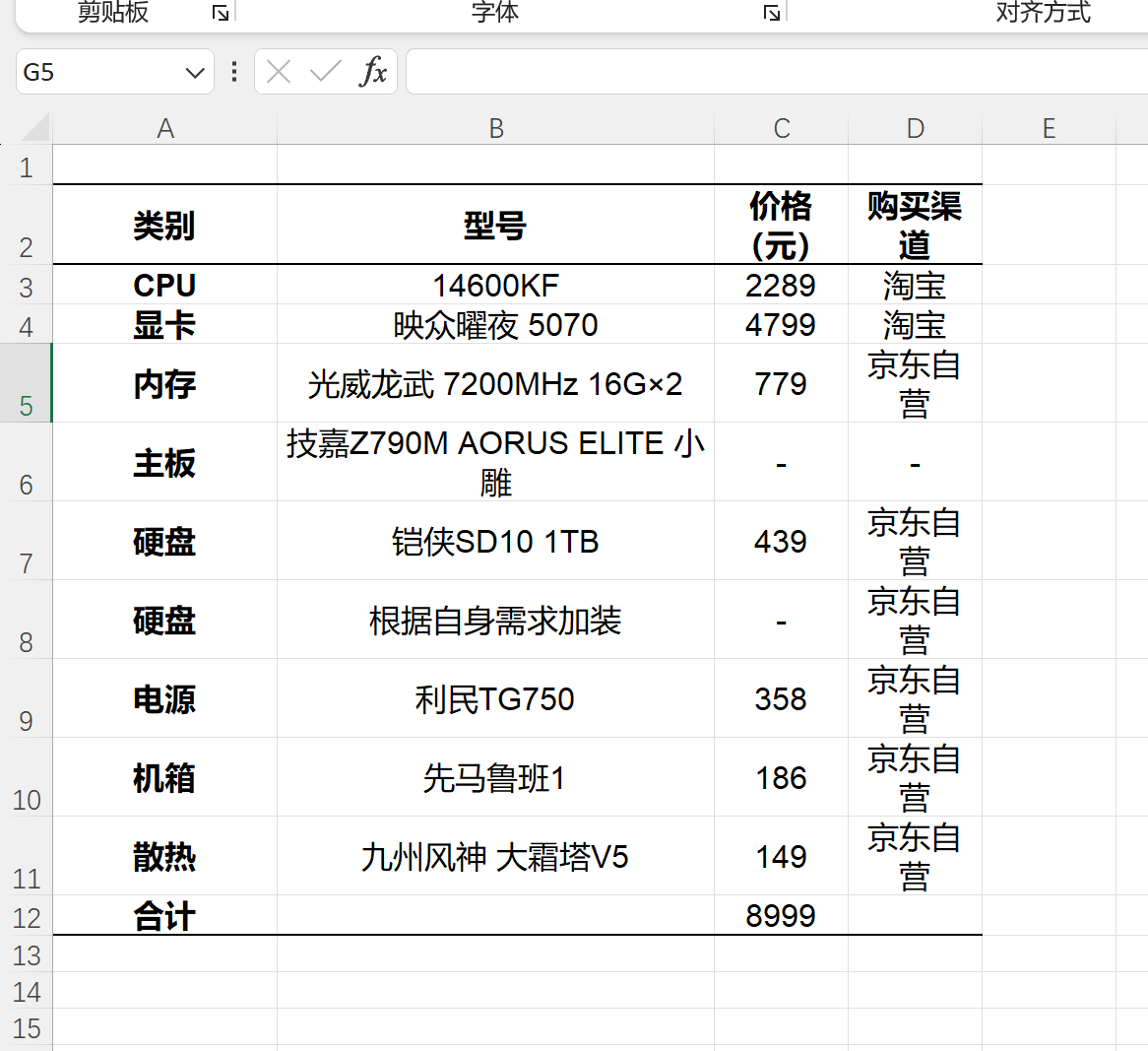
Task: Select the price cell 4799
Action: pos(781,324)
